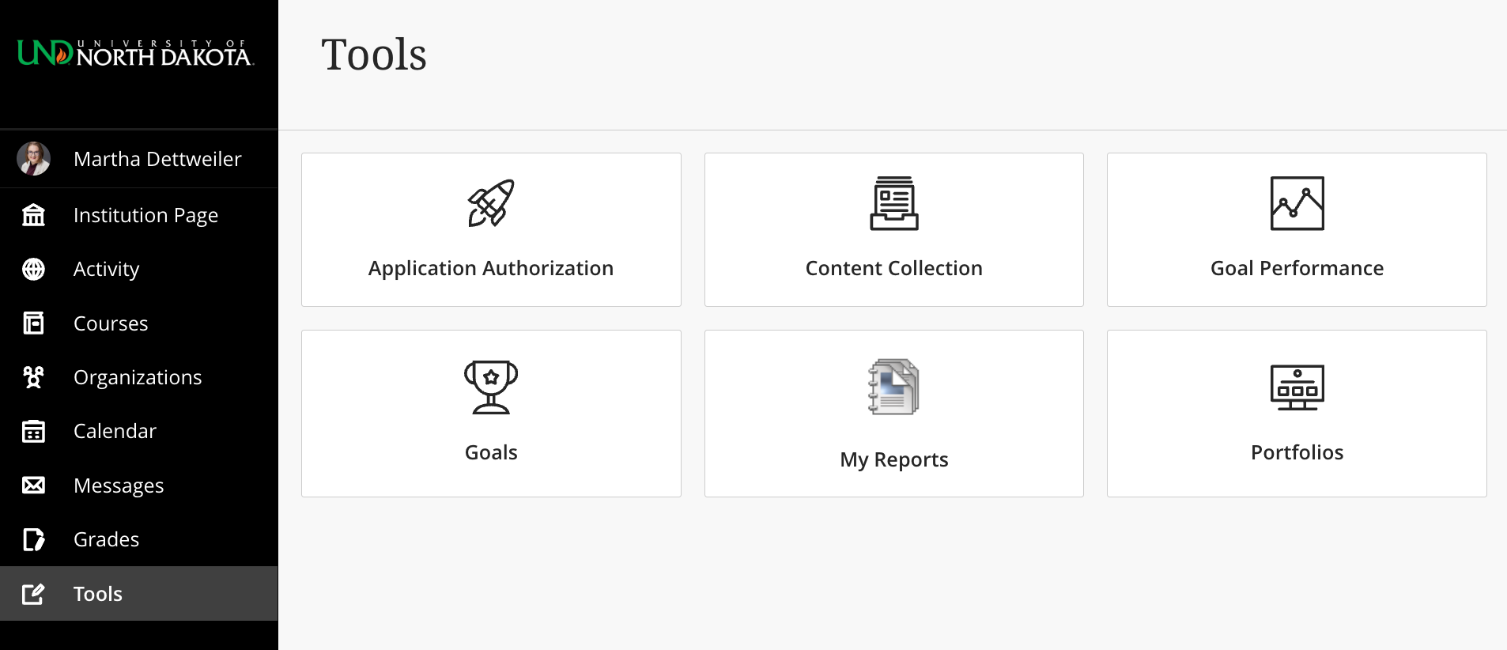Select Institution Page in the navigation menu
Image resolution: width=1507 pixels, height=650 pixels.
(x=146, y=215)
